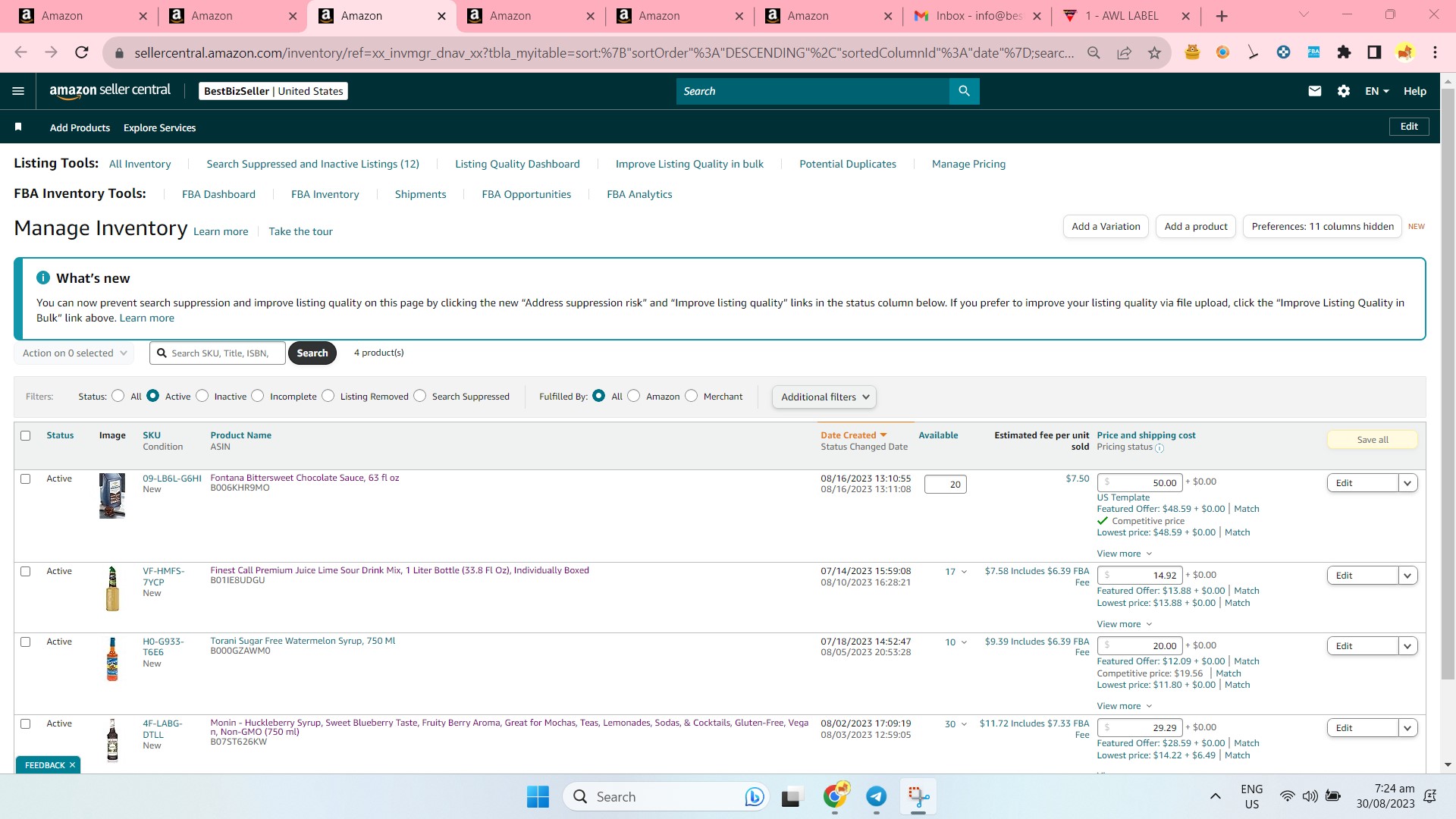1456x819 pixels.
Task: Click the bookmark flag icon
Action: [x=18, y=127]
